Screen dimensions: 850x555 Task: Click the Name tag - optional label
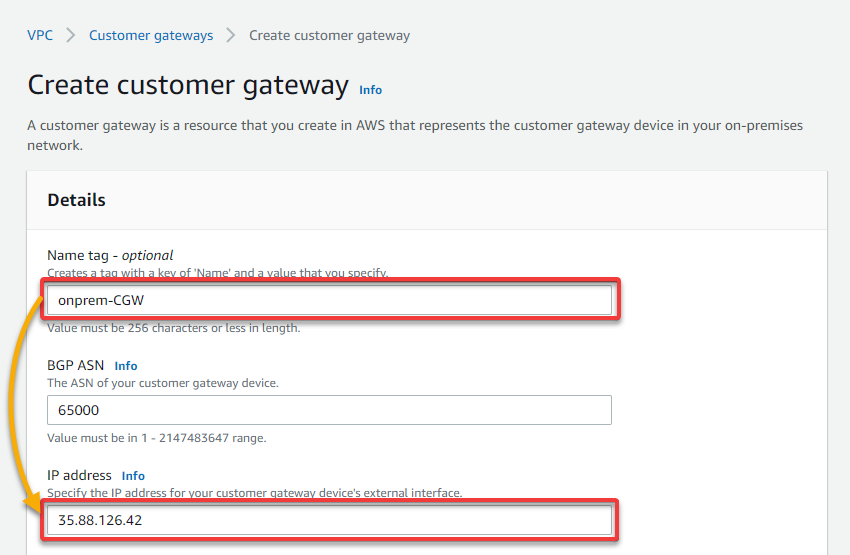[110, 255]
